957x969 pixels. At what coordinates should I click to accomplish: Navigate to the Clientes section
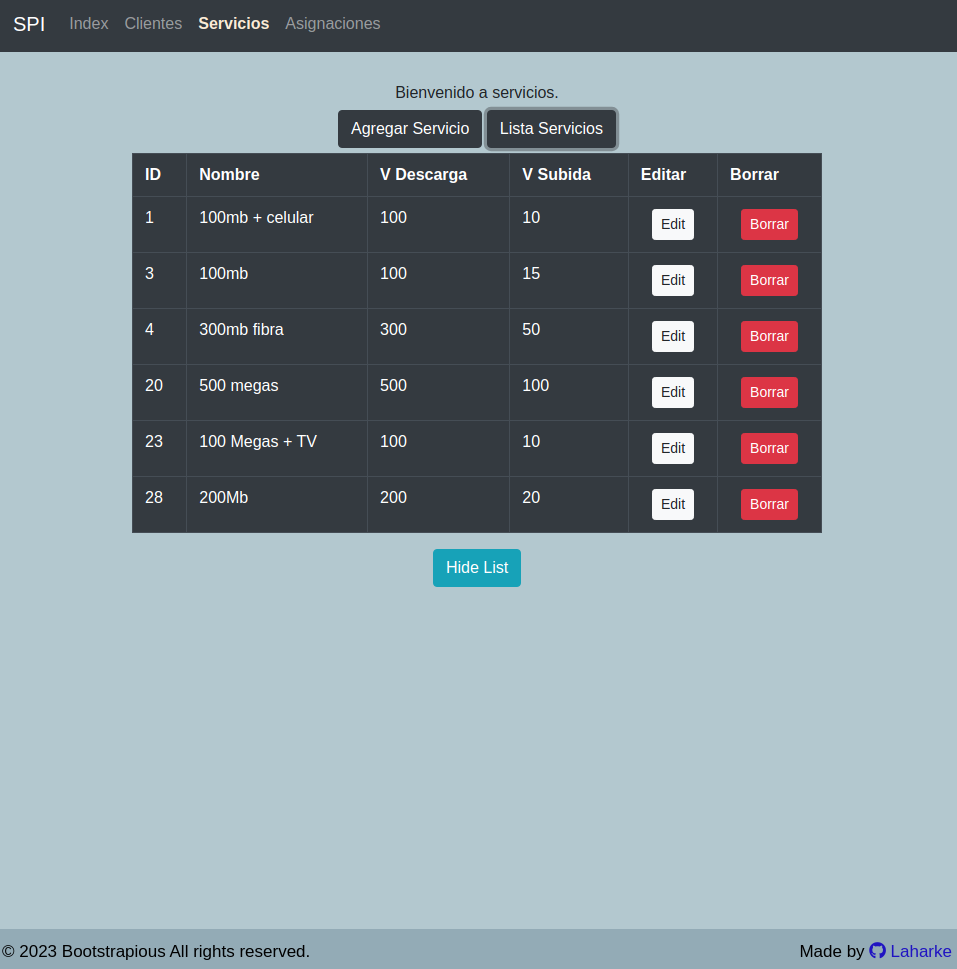coord(153,23)
